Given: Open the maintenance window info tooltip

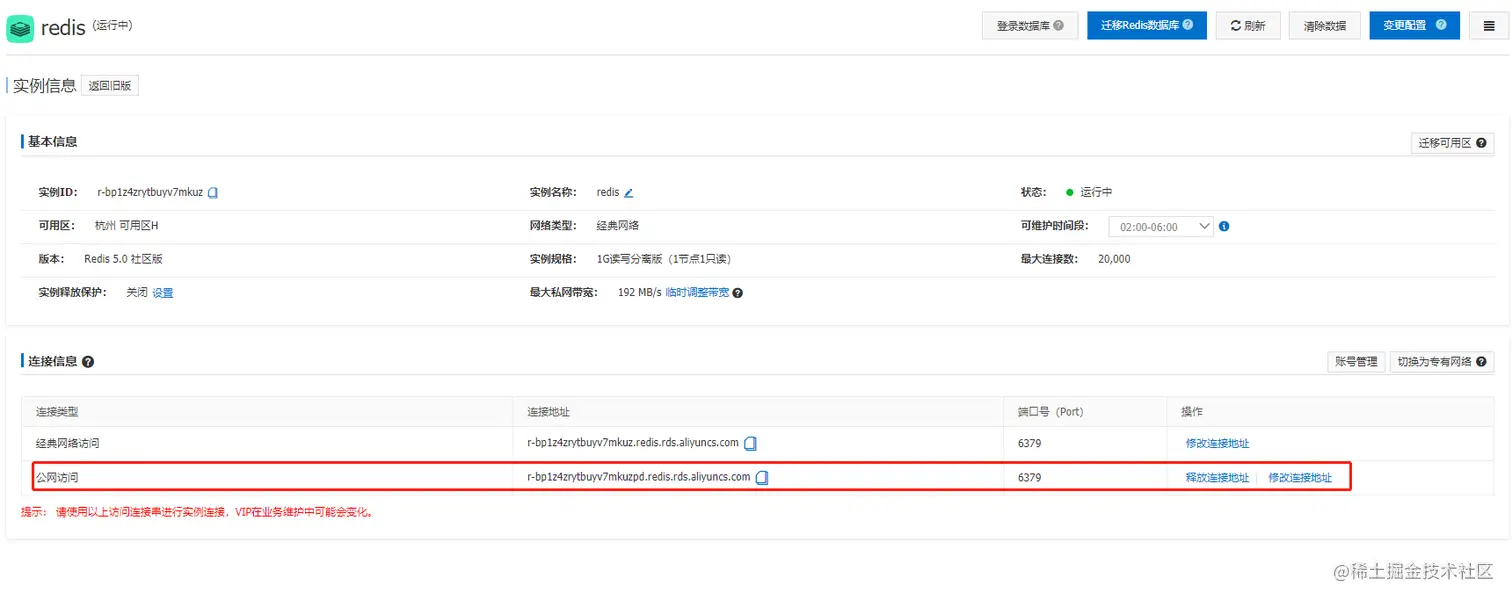Looking at the screenshot, I should tap(1224, 226).
